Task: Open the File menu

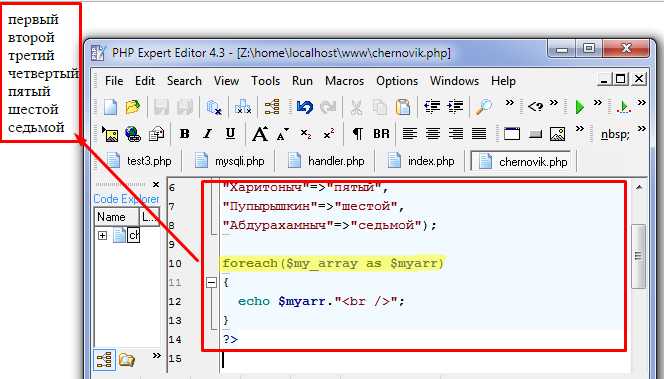Action: (x=114, y=81)
